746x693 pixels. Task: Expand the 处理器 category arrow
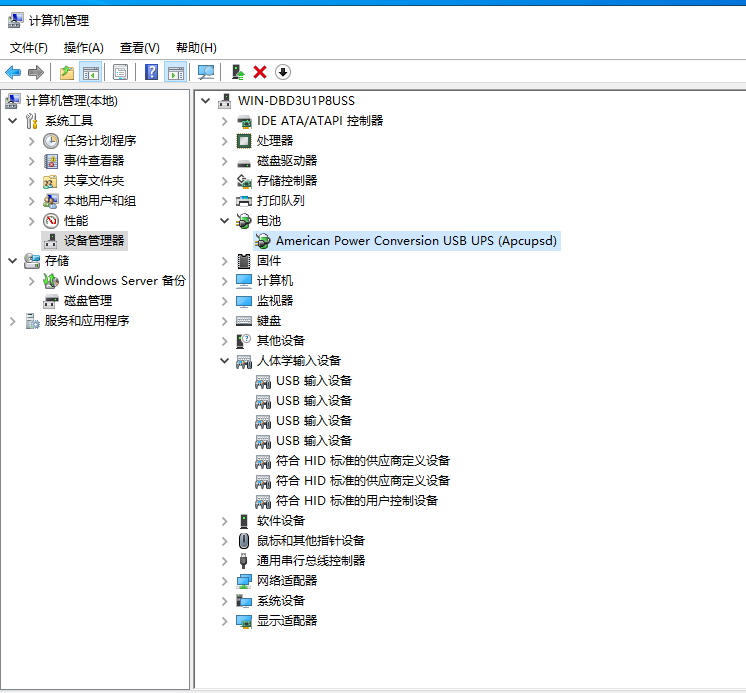point(225,141)
